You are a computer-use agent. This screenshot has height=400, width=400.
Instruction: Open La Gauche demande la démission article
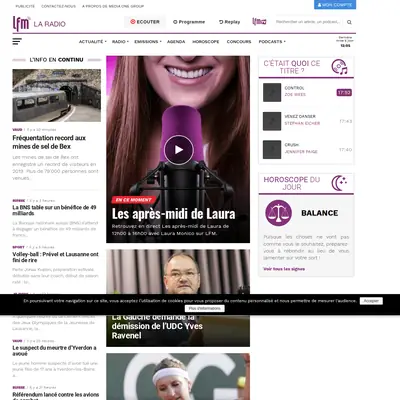[157, 326]
